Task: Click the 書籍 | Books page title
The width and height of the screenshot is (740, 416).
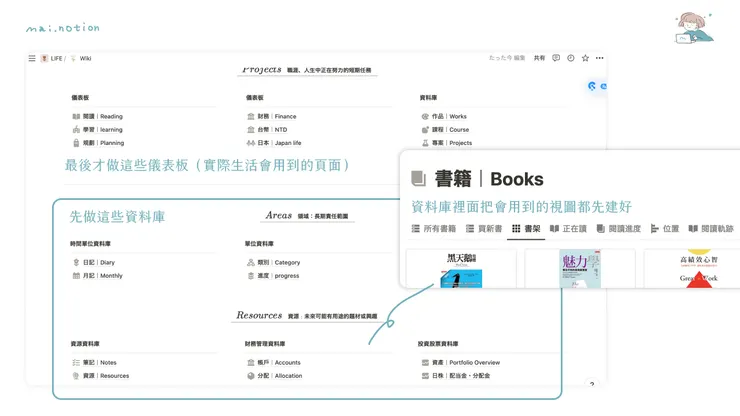Action: pyautogui.click(x=489, y=179)
